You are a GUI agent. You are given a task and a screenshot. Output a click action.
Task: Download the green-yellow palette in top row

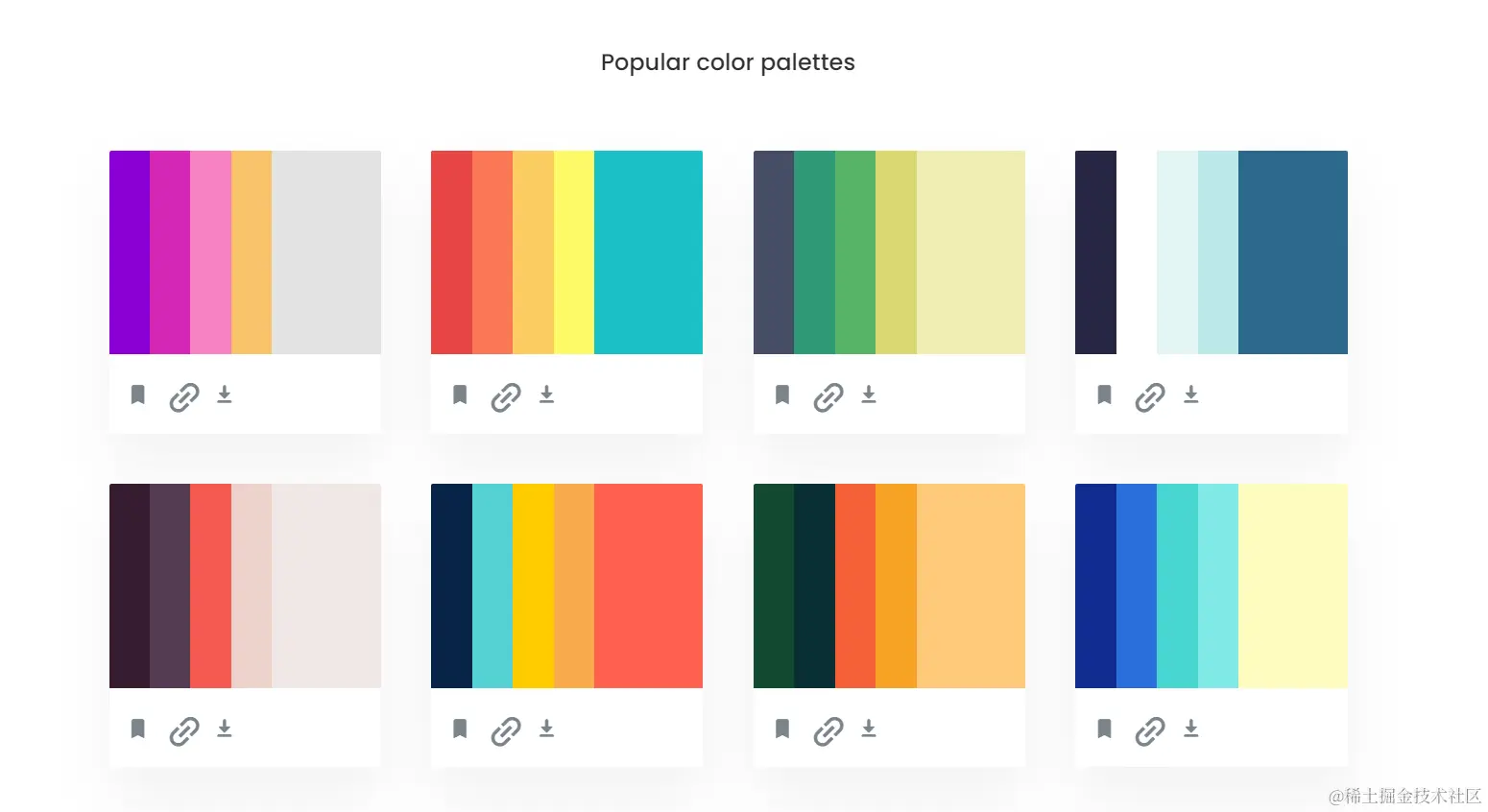coord(869,394)
